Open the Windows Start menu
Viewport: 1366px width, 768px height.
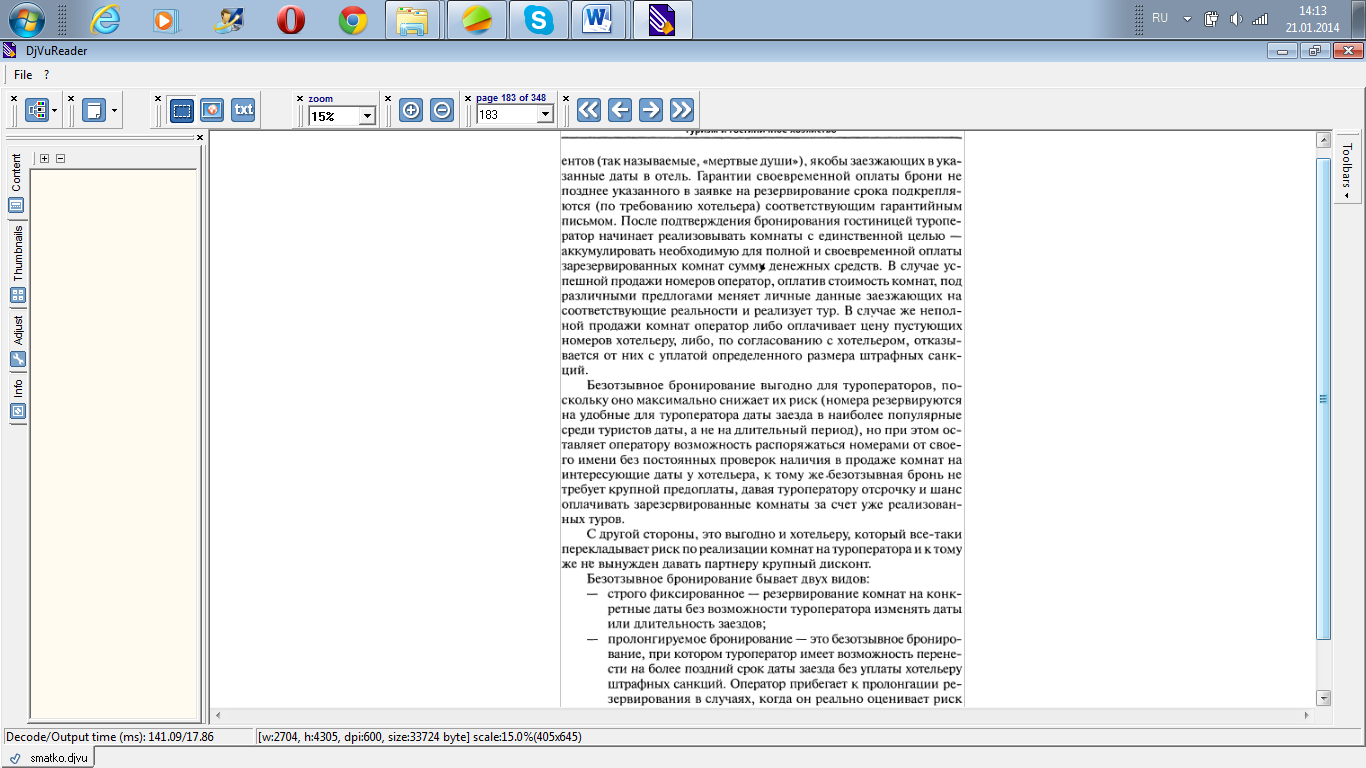25,19
